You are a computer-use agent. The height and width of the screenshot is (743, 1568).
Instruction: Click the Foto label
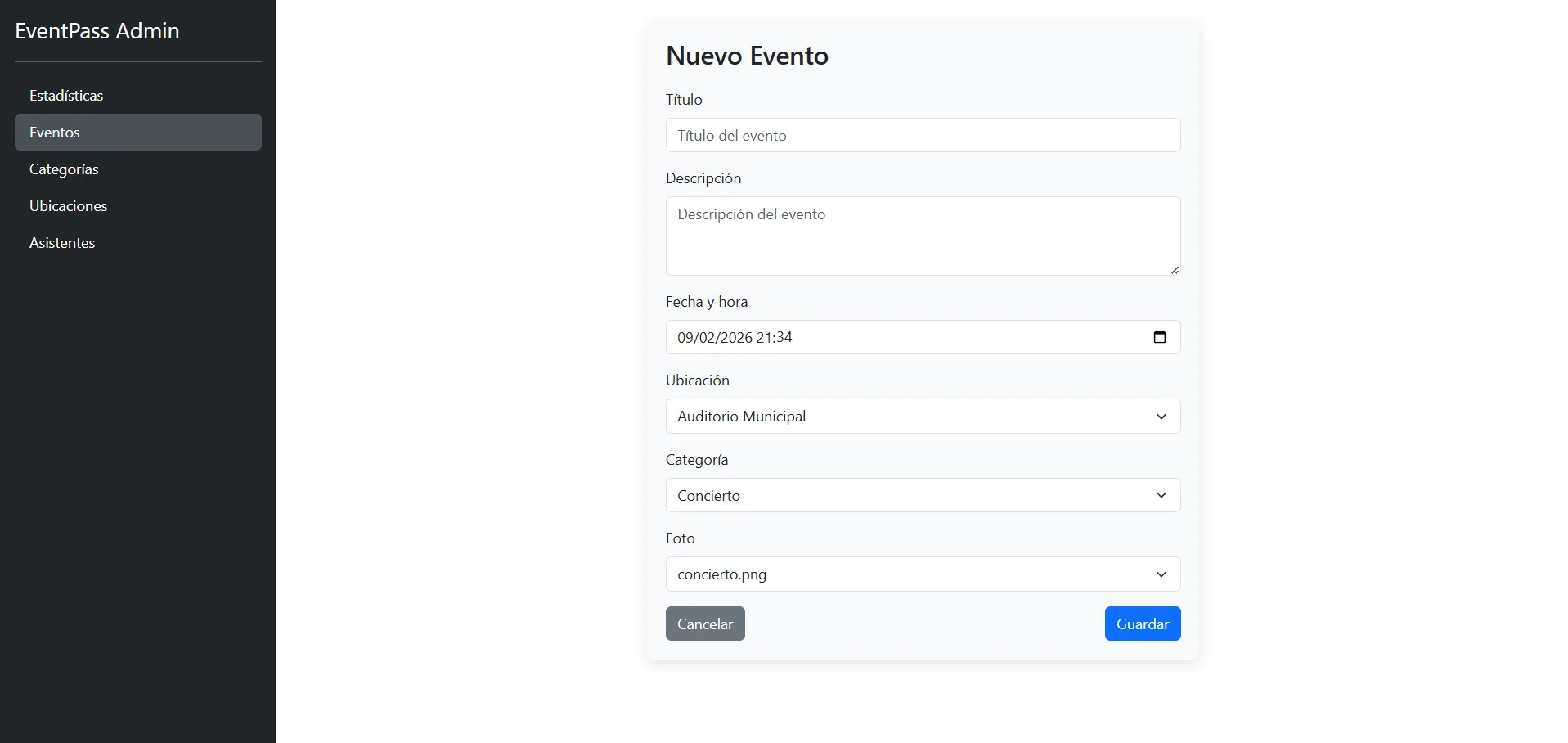pyautogui.click(x=681, y=538)
